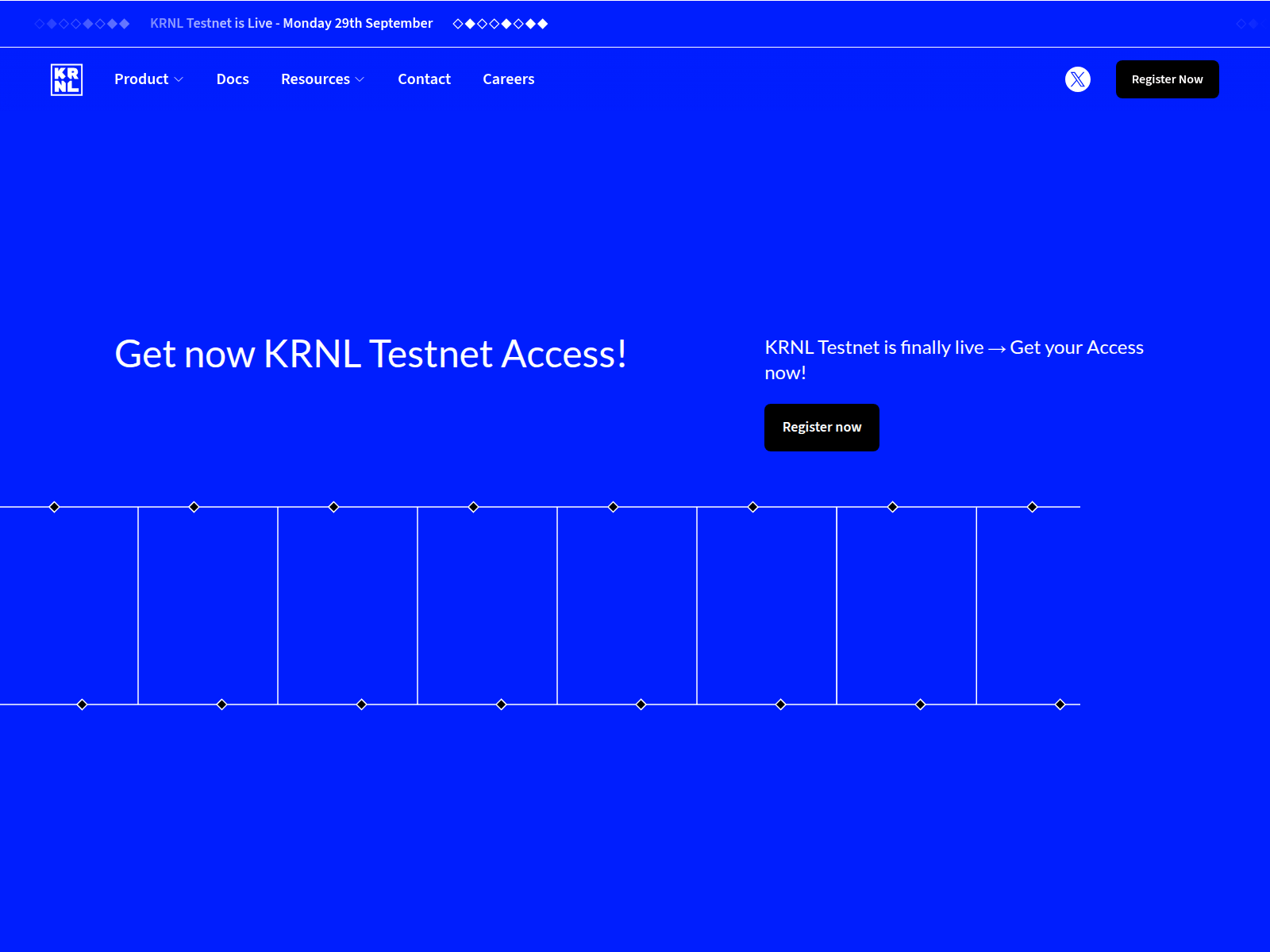Image resolution: width=1270 pixels, height=952 pixels.
Task: Open the Docs page
Action: pos(233,79)
